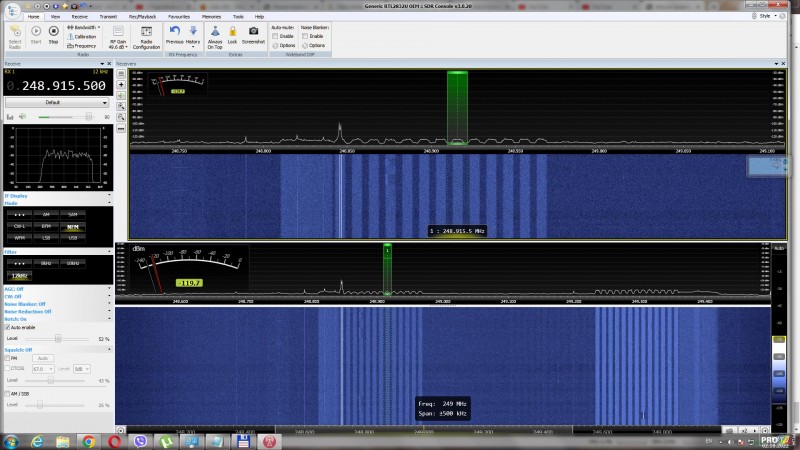This screenshot has width=800, height=450.
Task: Select the NFM mode button
Action: [x=73, y=227]
